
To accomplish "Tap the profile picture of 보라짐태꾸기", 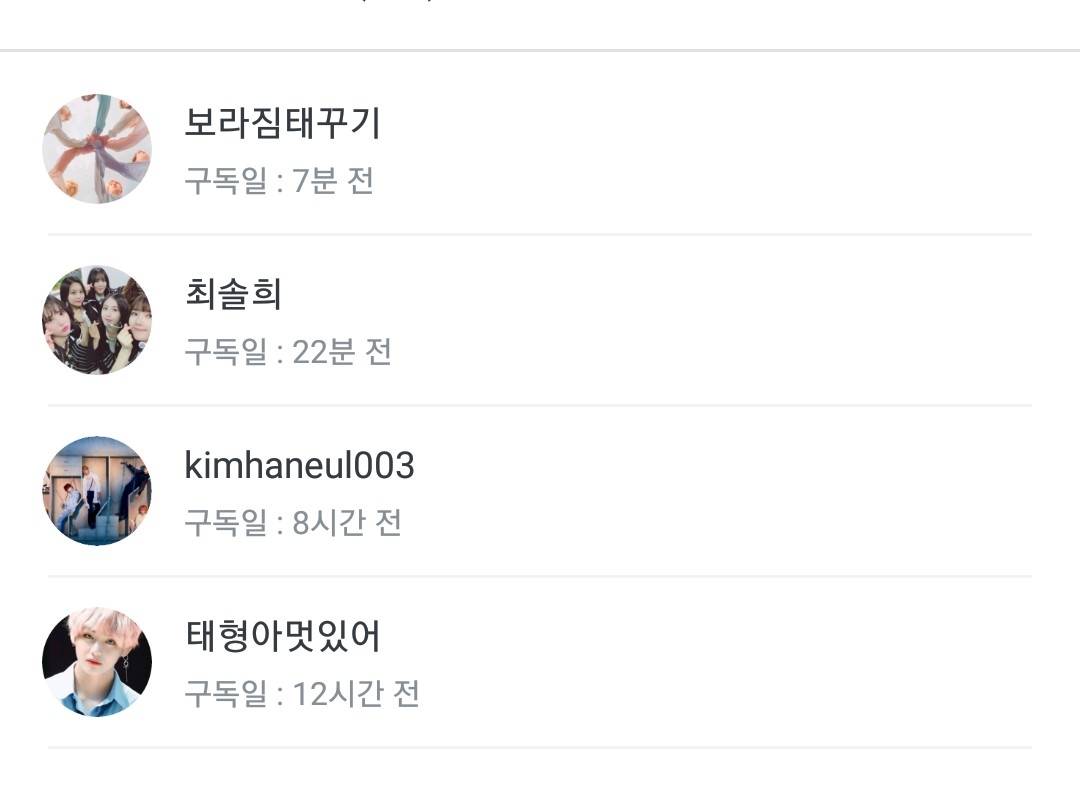I will 97,149.
